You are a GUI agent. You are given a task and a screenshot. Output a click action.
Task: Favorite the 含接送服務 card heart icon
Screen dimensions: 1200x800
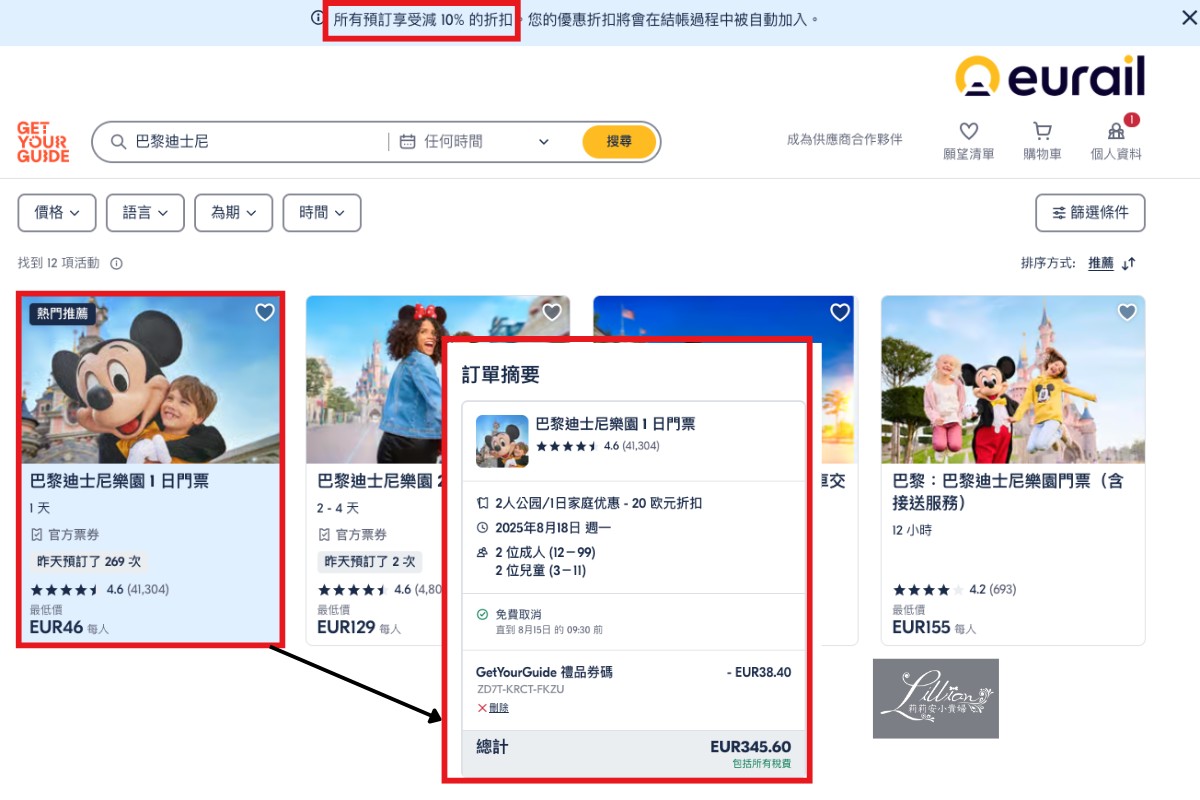[x=1127, y=313]
